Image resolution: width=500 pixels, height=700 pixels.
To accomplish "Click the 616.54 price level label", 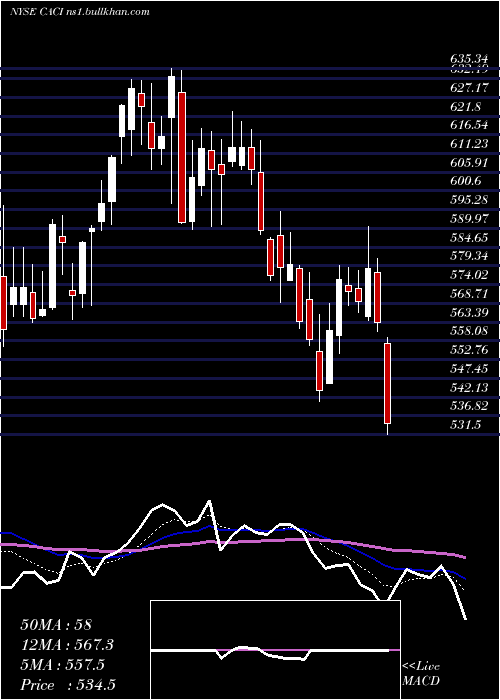I will [x=469, y=125].
